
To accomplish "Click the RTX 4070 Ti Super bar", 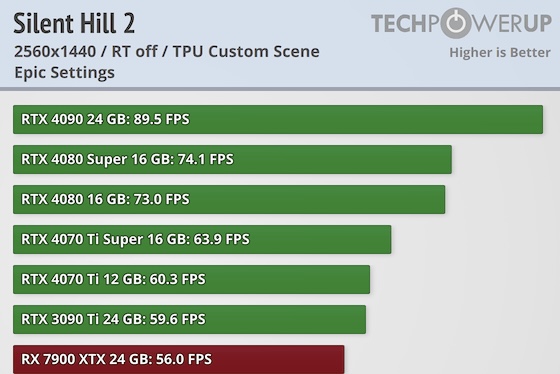I will tap(202, 239).
